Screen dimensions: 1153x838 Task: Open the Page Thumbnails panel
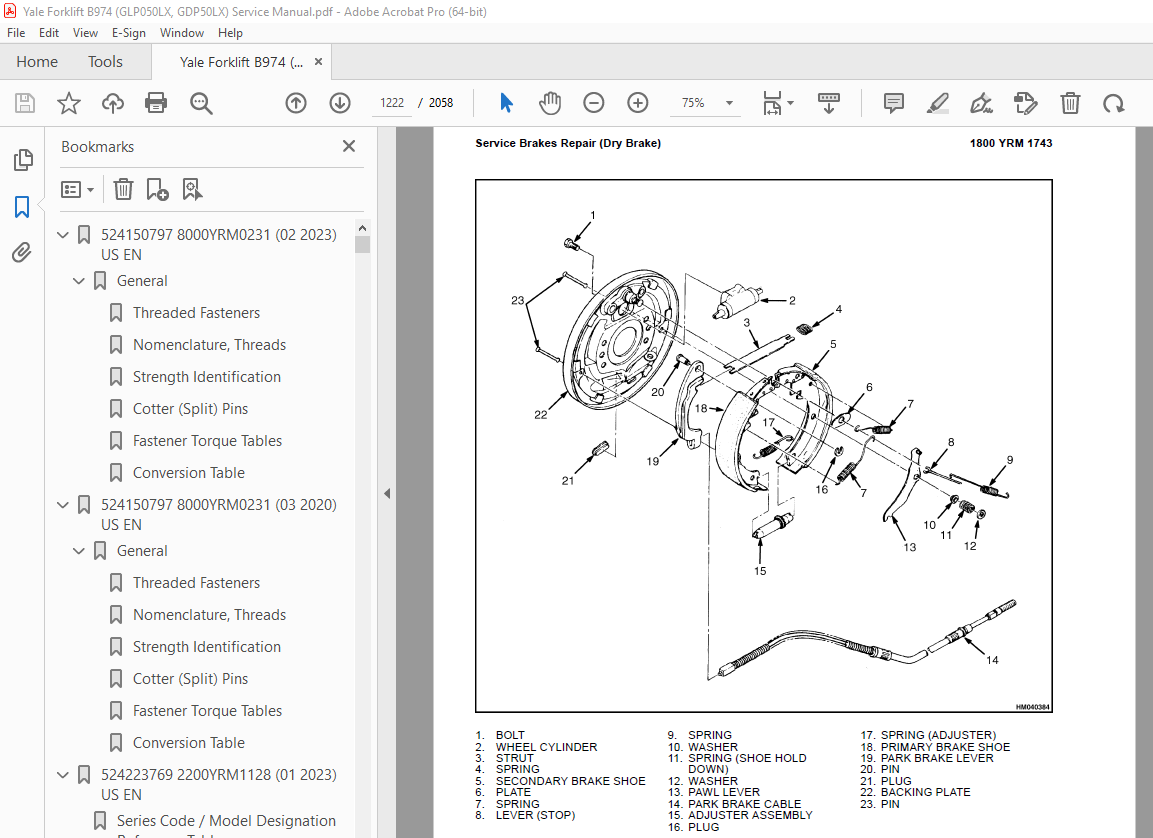click(x=23, y=160)
